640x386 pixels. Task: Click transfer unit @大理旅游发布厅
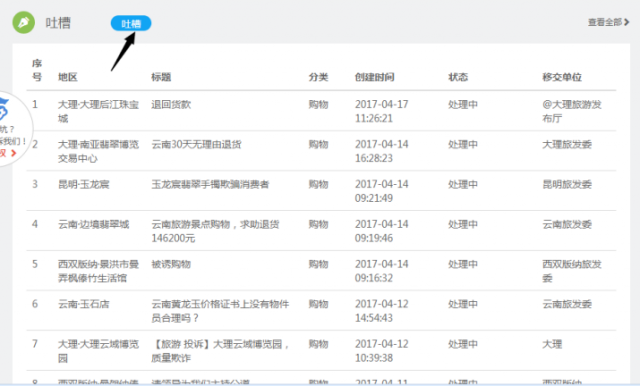(x=572, y=111)
